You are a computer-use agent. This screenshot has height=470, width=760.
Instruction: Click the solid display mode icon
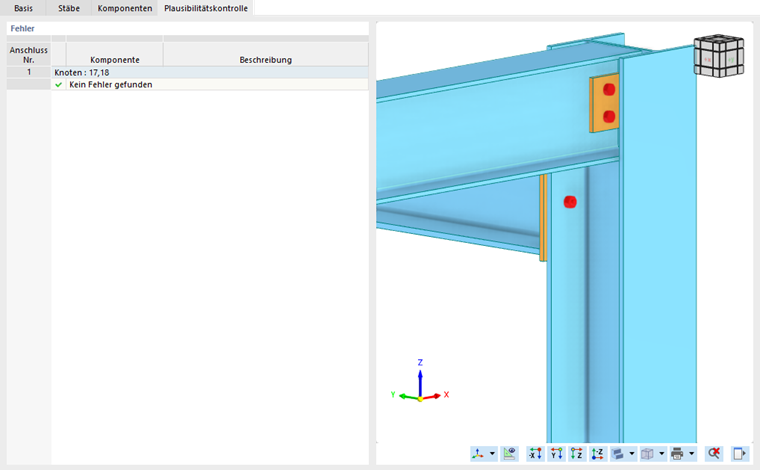pos(618,454)
